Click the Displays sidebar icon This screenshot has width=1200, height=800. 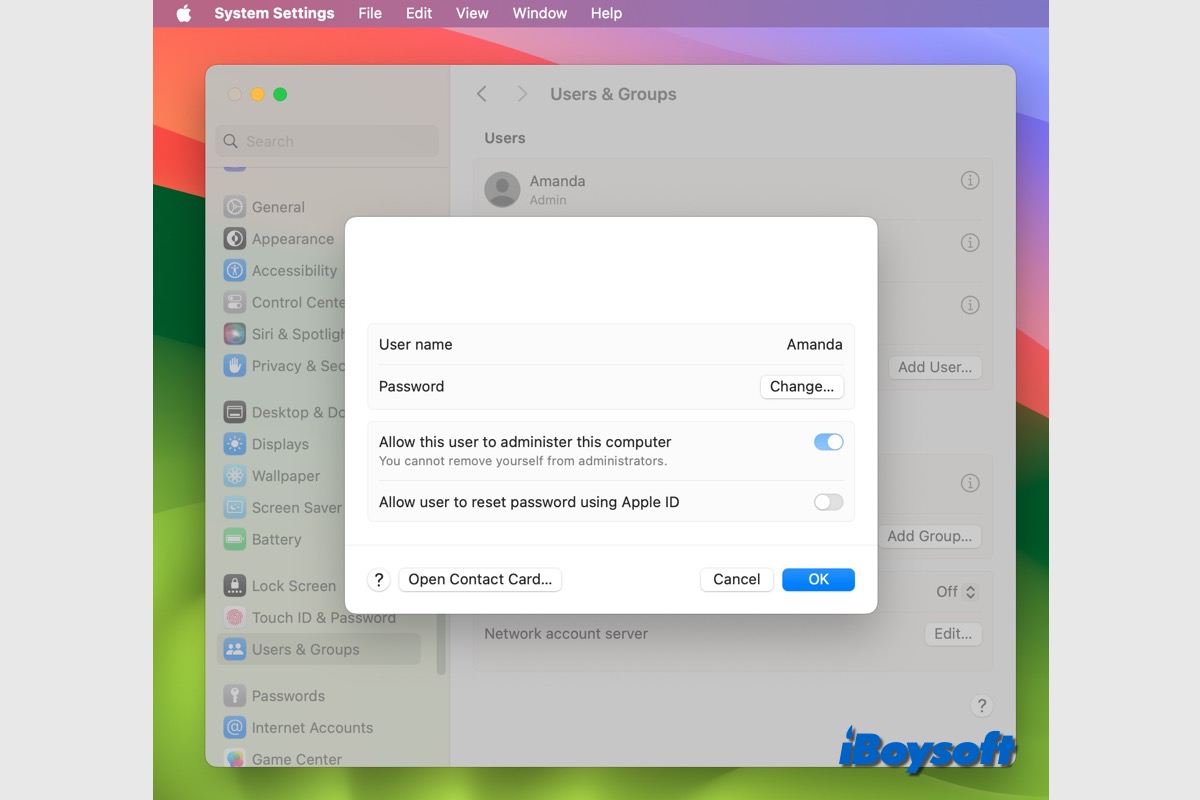click(235, 444)
